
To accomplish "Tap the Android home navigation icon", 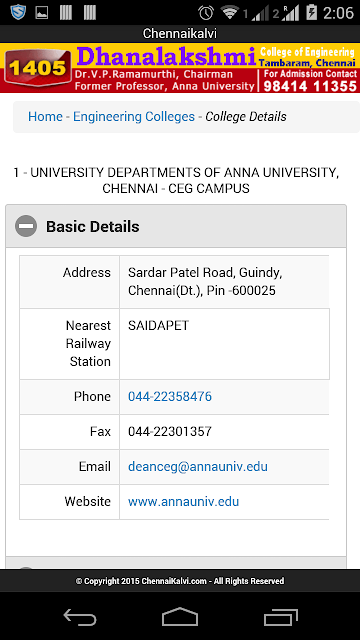I will pos(180,616).
